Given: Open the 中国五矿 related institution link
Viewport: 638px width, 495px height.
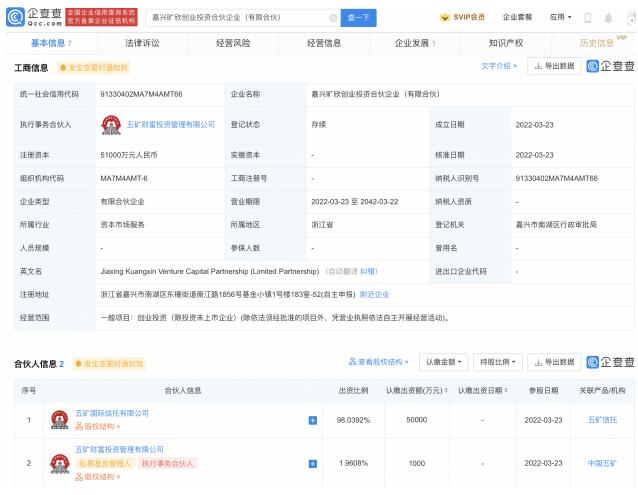Looking at the screenshot, I should (x=602, y=463).
